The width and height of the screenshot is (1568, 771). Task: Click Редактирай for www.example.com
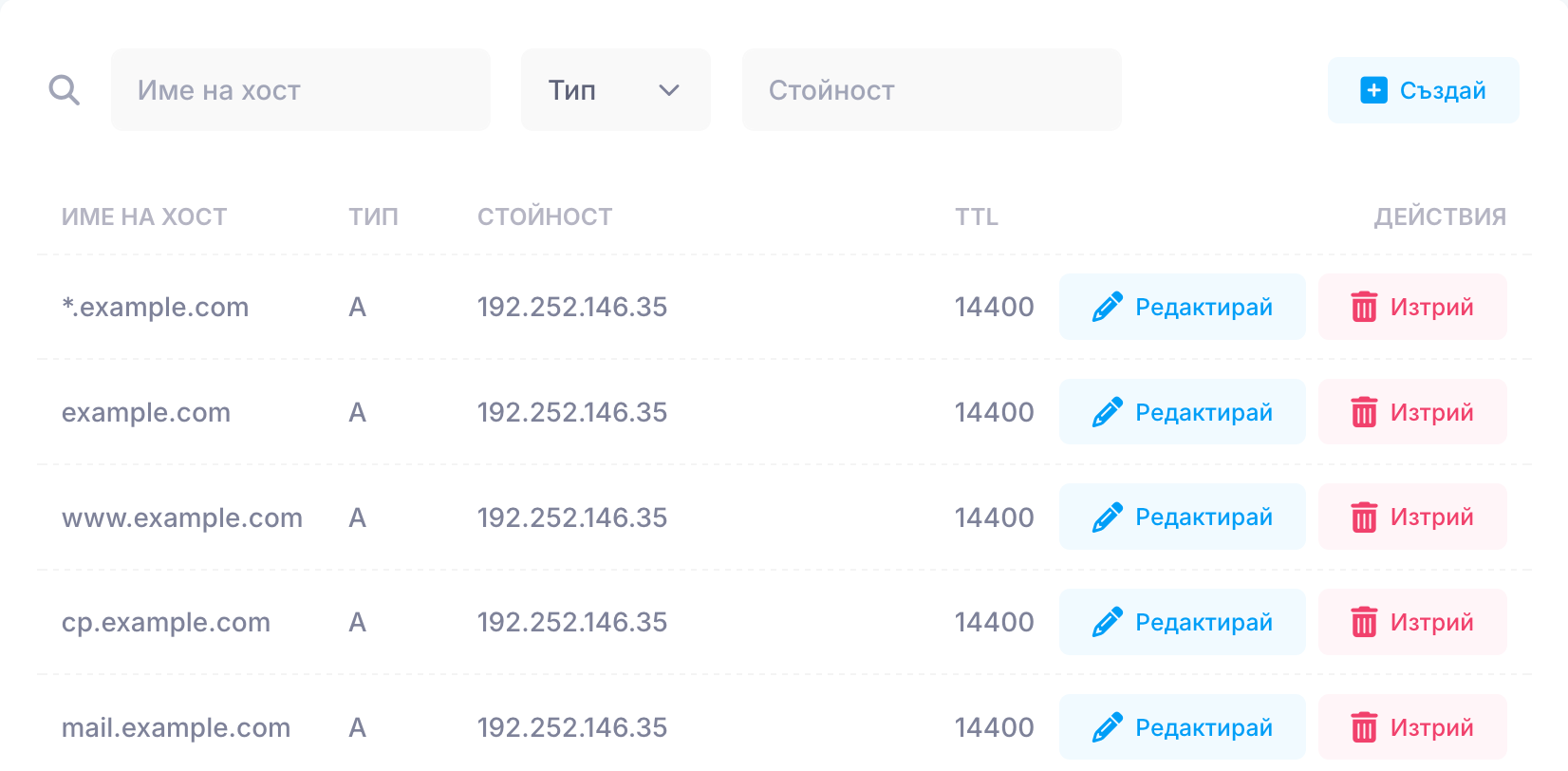(1183, 517)
